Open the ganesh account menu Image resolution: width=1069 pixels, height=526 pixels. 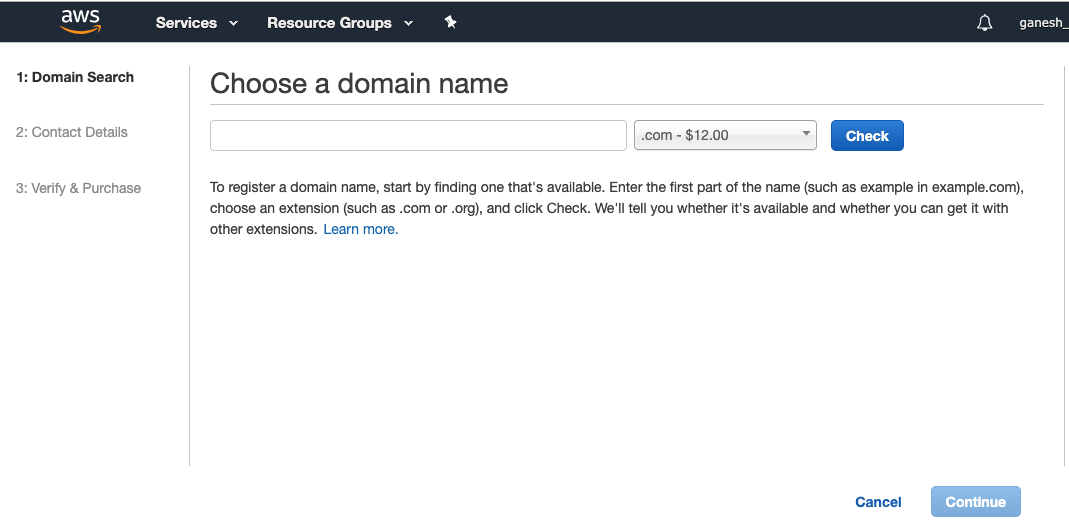coord(1042,23)
